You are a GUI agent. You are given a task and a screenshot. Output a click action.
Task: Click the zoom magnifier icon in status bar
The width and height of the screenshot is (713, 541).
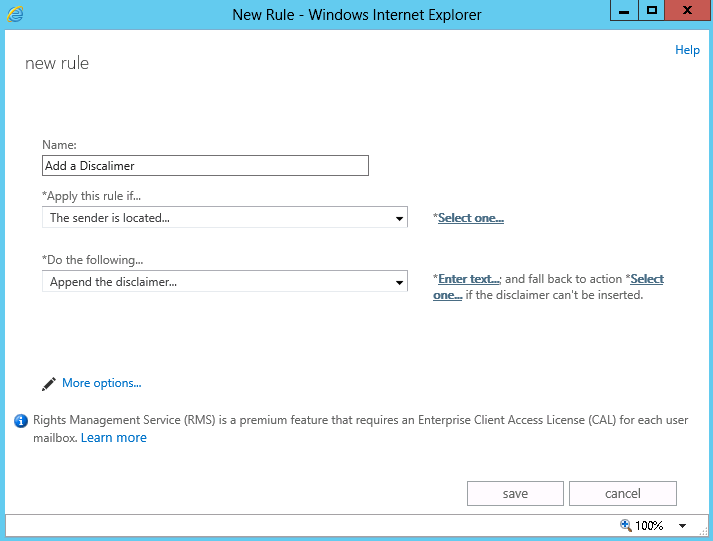pos(626,525)
